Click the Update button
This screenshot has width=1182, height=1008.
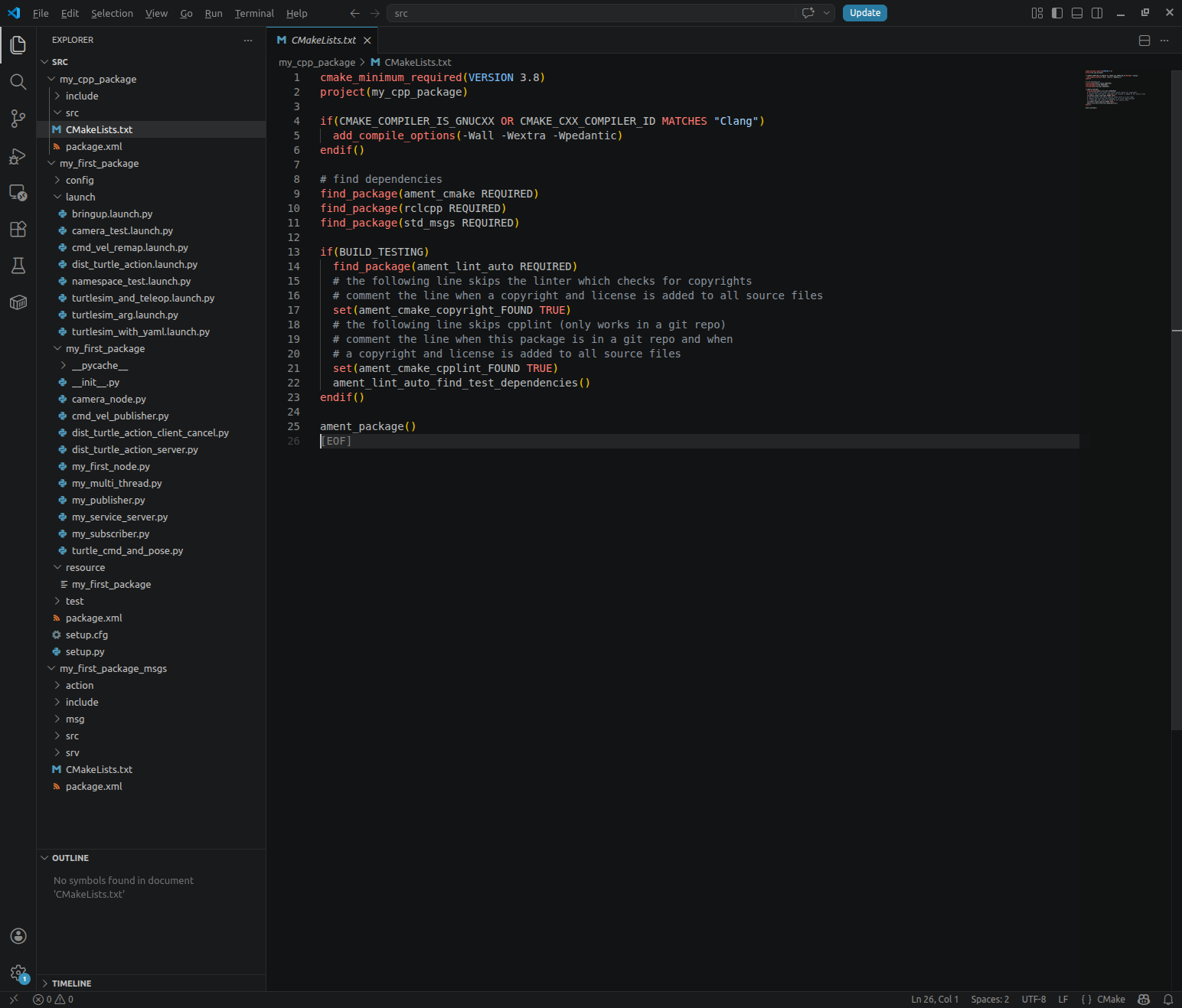pos(865,13)
